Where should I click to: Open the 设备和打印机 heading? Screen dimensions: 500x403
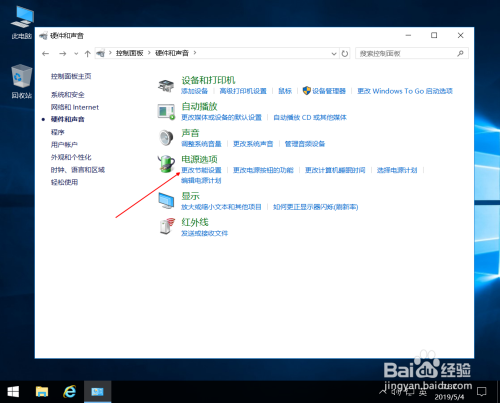[208, 80]
